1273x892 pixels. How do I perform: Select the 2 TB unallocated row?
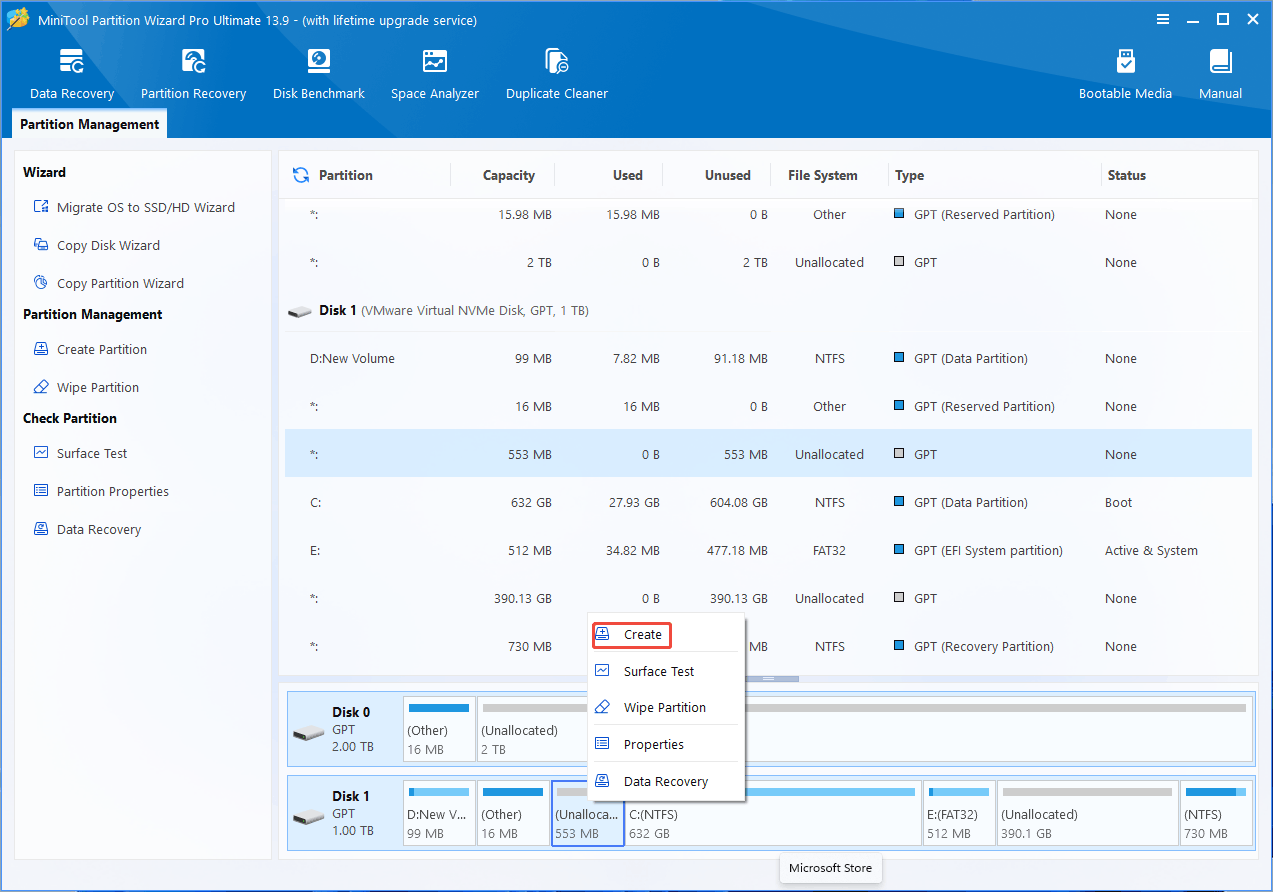(x=768, y=262)
